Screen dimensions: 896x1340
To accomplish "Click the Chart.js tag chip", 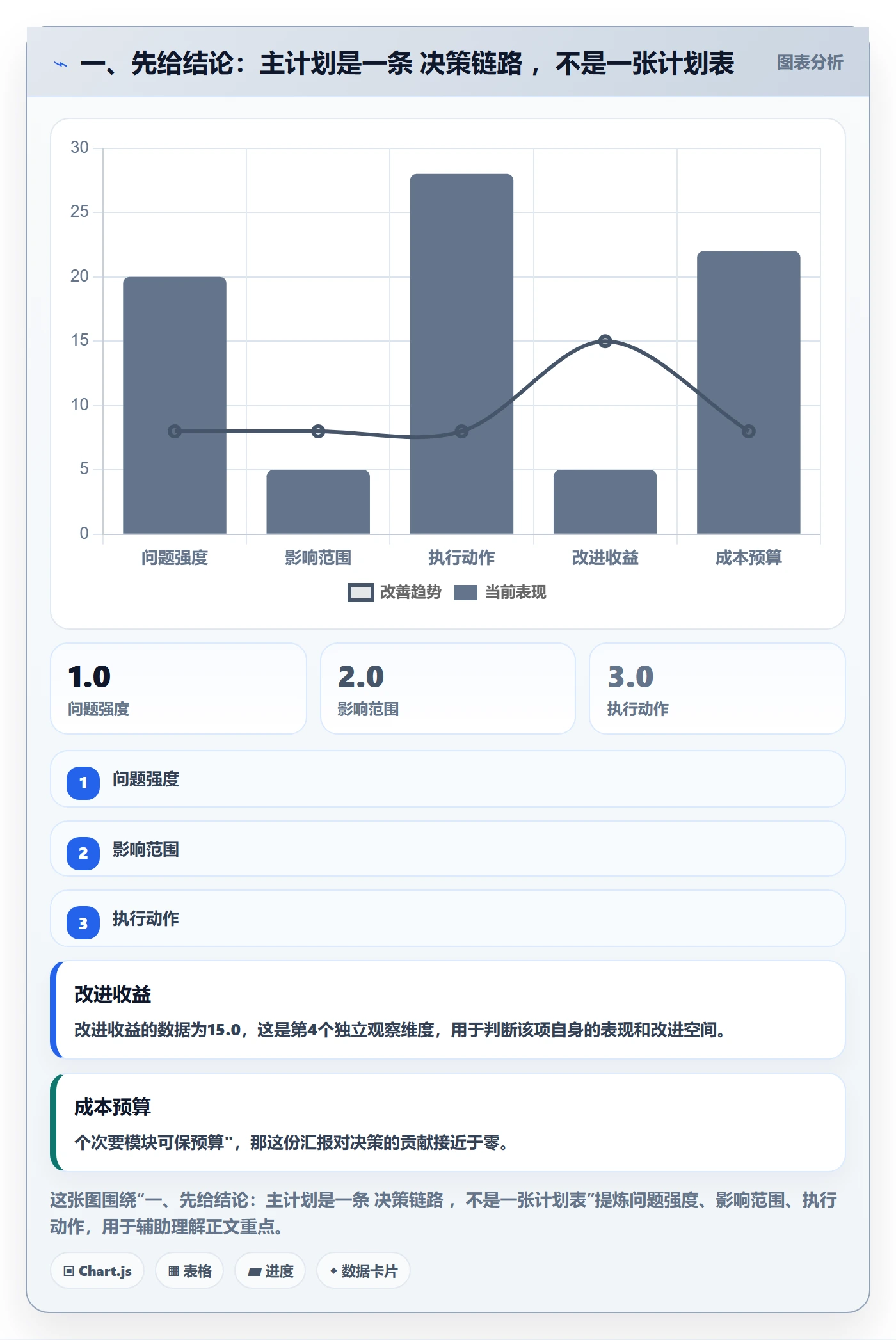I will coord(97,1271).
